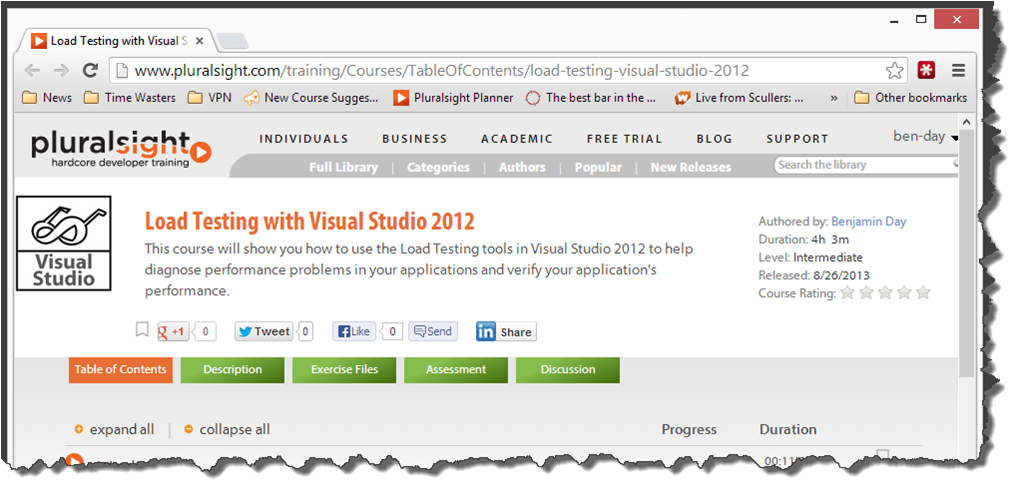
Task: Switch to the Discussion tab
Action: [x=568, y=370]
